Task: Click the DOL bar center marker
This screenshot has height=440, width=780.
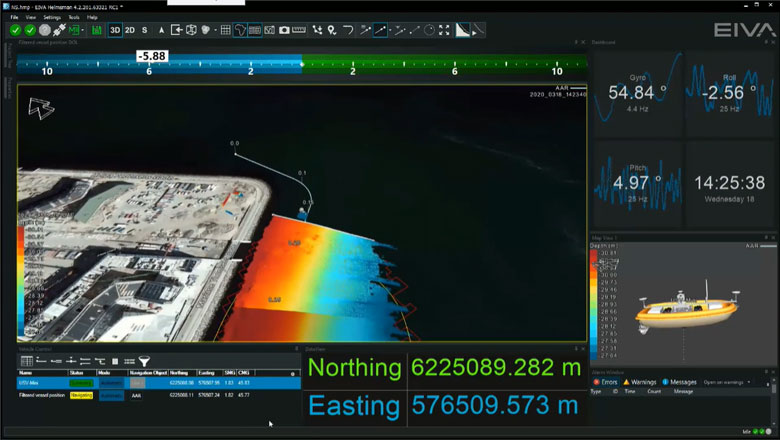Action: [x=302, y=64]
